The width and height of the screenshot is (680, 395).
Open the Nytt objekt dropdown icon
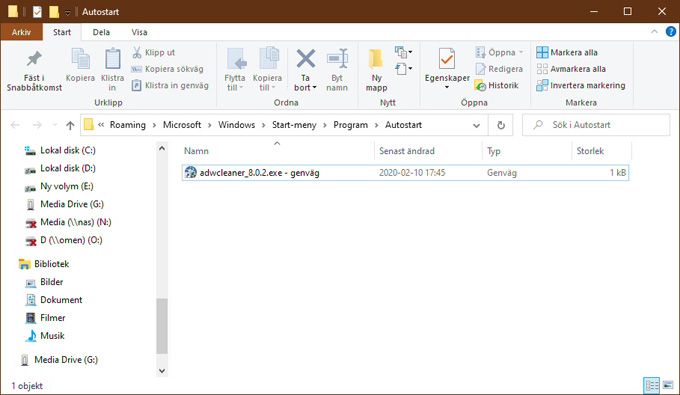(x=403, y=52)
